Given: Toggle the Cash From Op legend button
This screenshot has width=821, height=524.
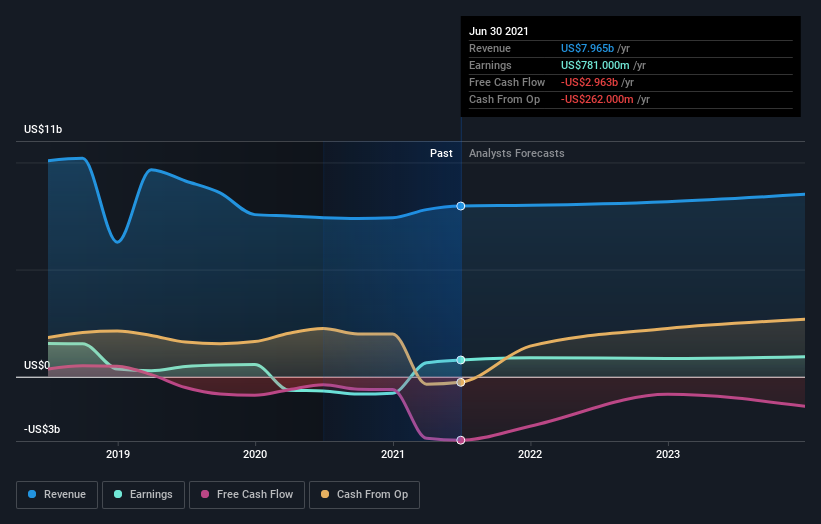Looking at the screenshot, I should 364,495.
